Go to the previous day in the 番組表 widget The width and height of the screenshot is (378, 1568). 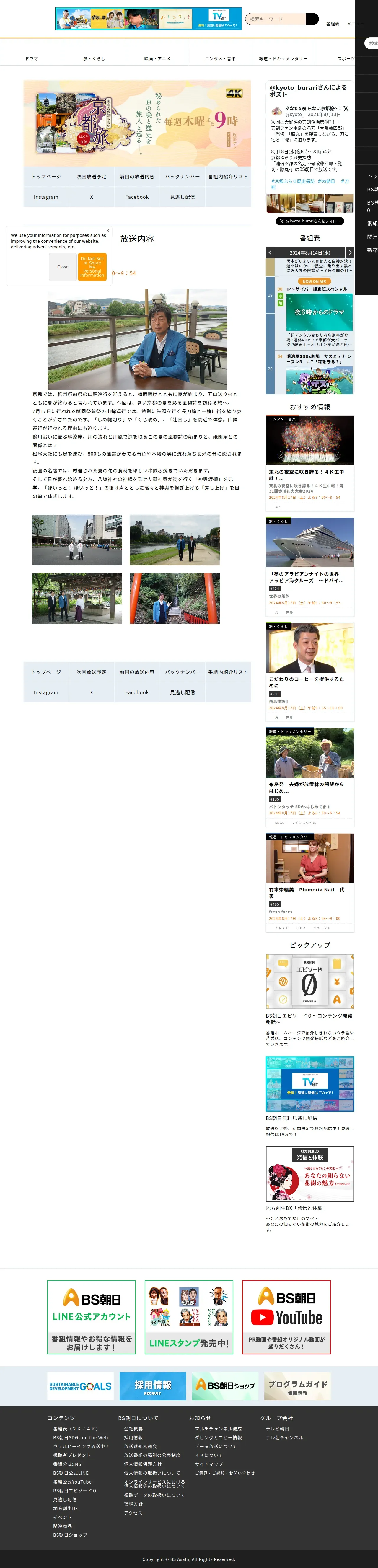270,252
